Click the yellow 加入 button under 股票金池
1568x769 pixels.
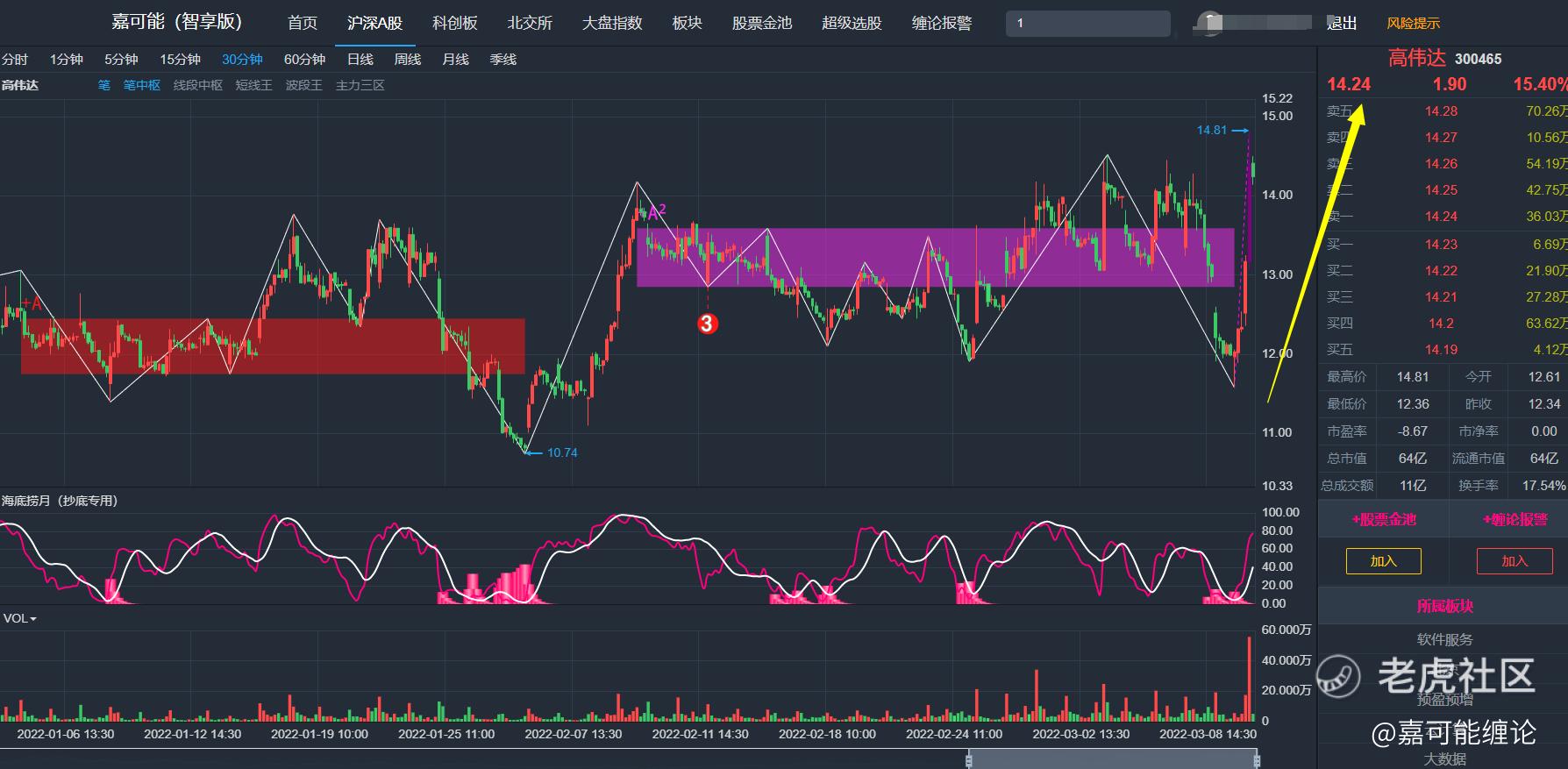[x=1384, y=561]
